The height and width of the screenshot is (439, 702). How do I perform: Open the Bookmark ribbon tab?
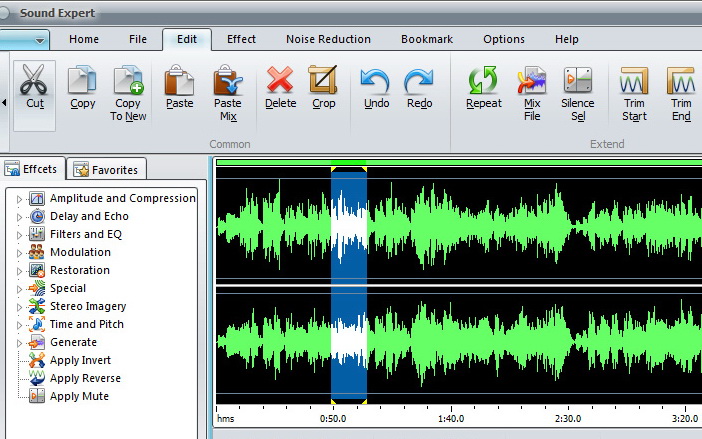pyautogui.click(x=427, y=40)
